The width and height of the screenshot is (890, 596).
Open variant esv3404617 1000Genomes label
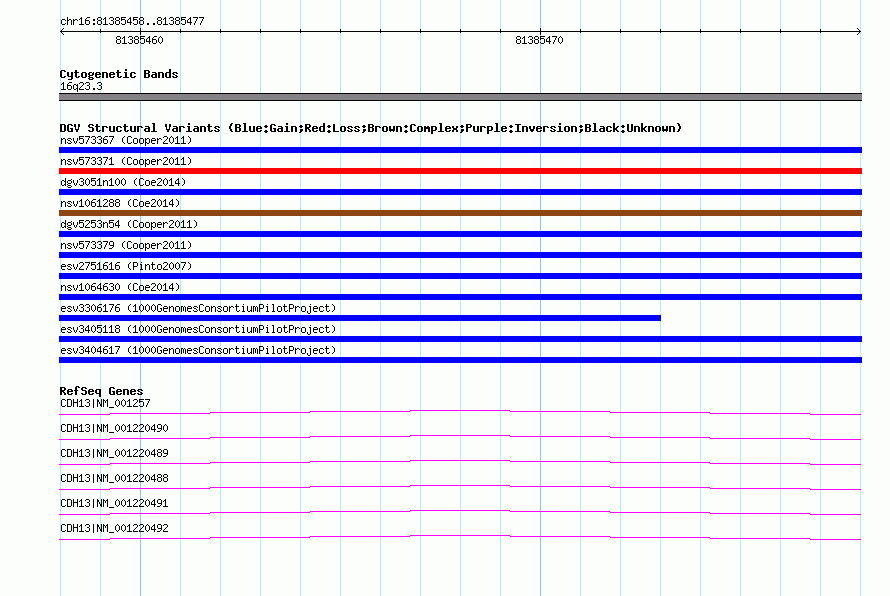coord(198,350)
